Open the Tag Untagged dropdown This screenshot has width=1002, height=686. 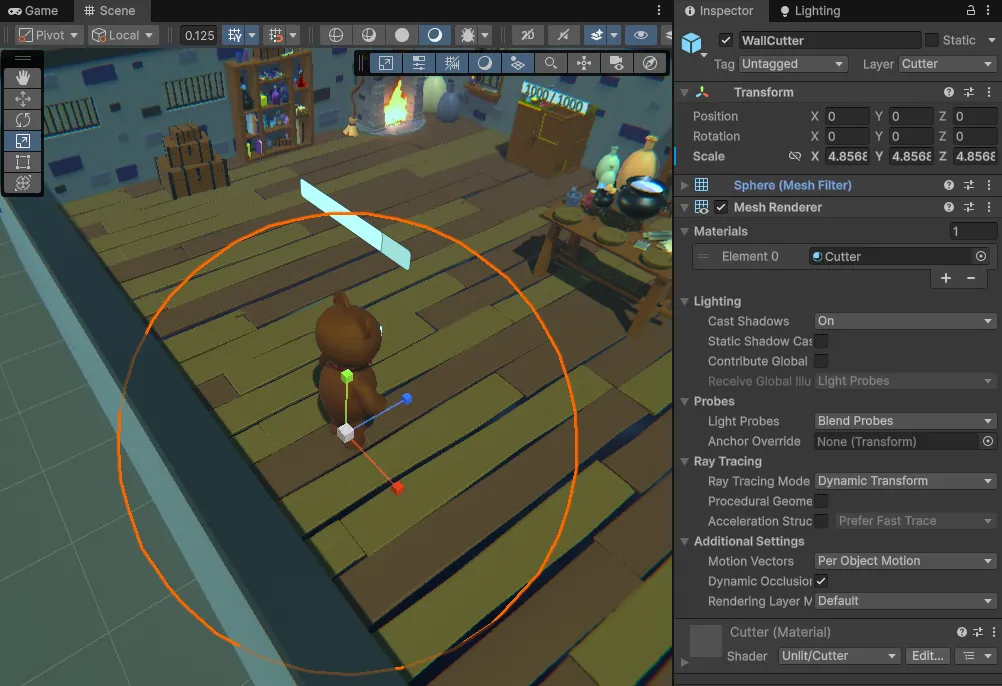click(793, 64)
